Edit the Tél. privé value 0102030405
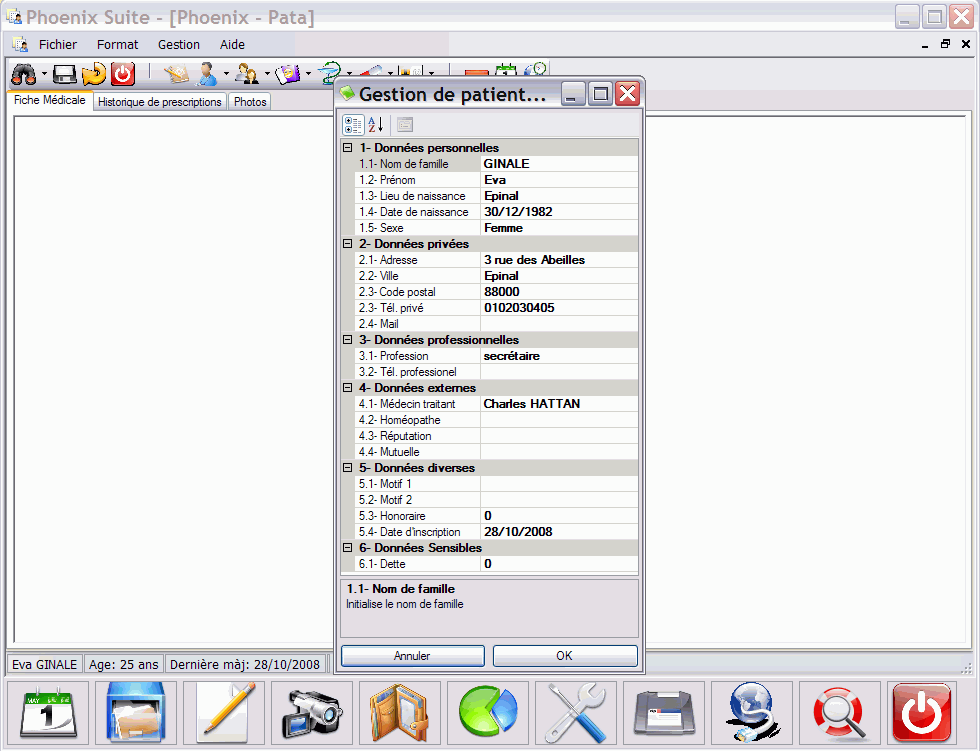The height and width of the screenshot is (751, 980). point(559,308)
